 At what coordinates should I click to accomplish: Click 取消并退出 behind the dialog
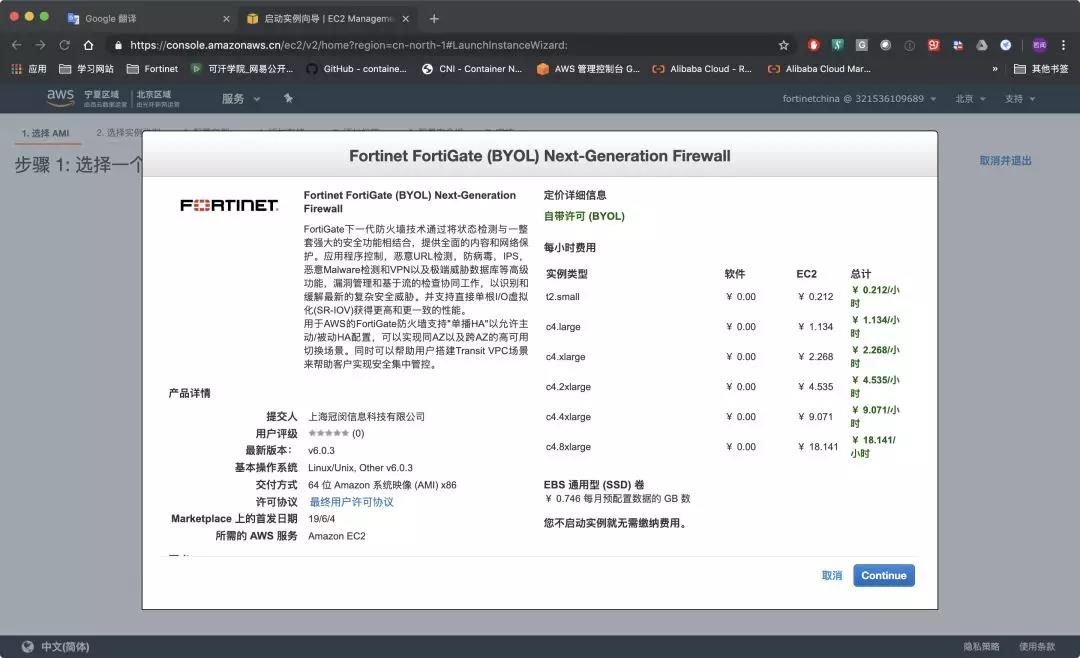coord(1006,161)
